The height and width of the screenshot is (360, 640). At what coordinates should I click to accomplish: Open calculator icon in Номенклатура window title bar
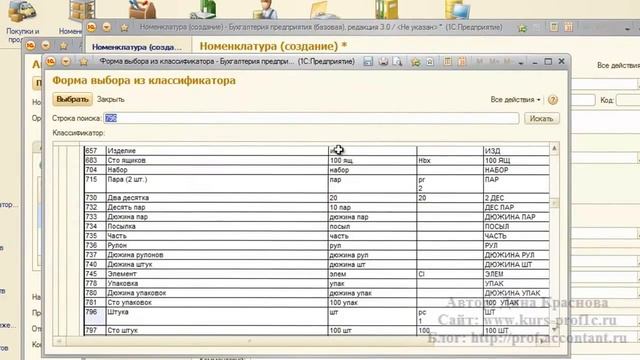coord(553,28)
